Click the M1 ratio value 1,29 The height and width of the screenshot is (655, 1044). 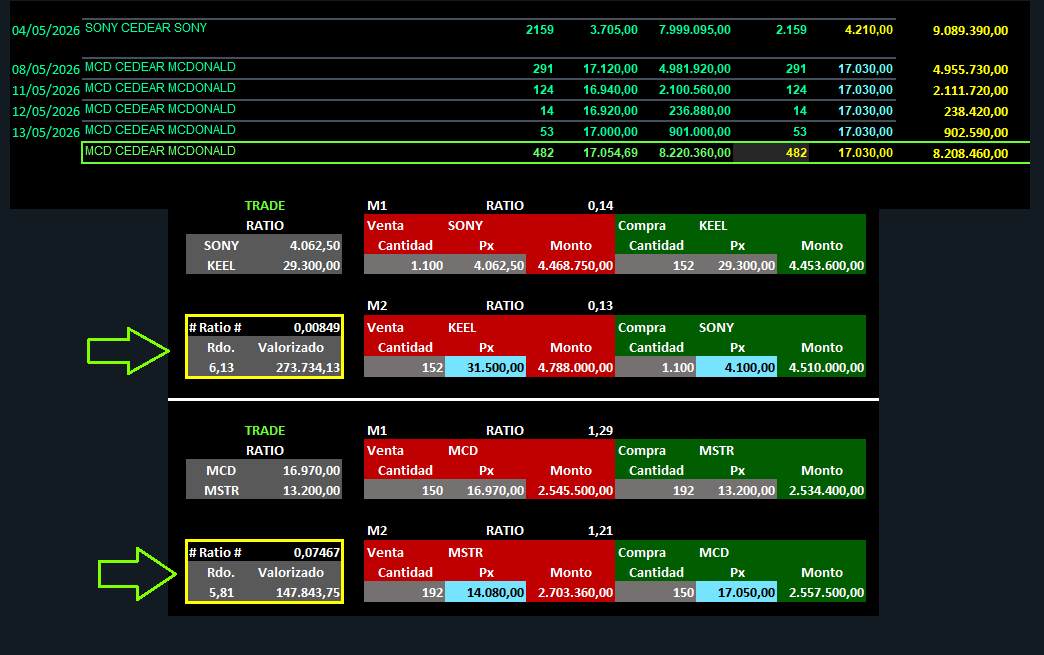[x=600, y=431]
